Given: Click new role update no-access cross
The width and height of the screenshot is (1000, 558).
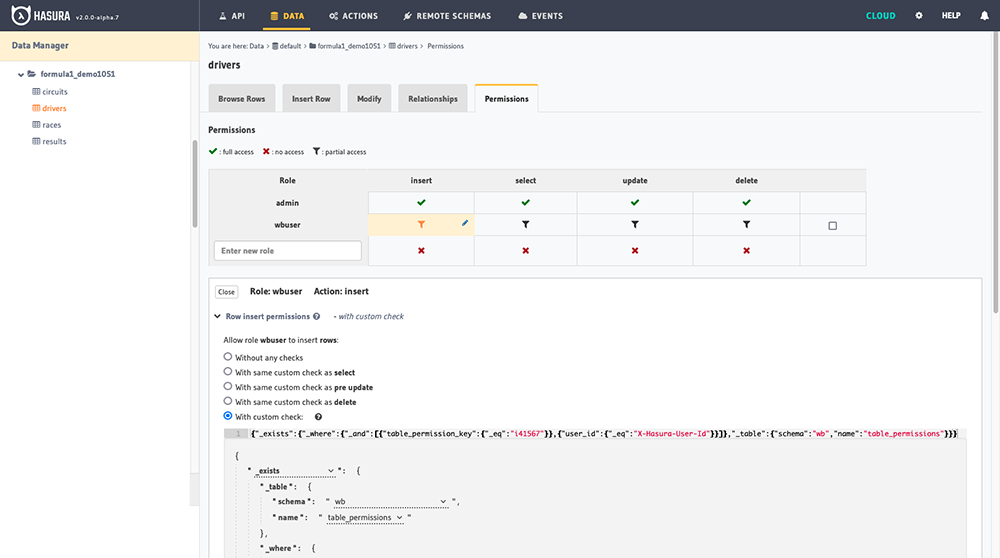Looking at the screenshot, I should pyautogui.click(x=635, y=251).
